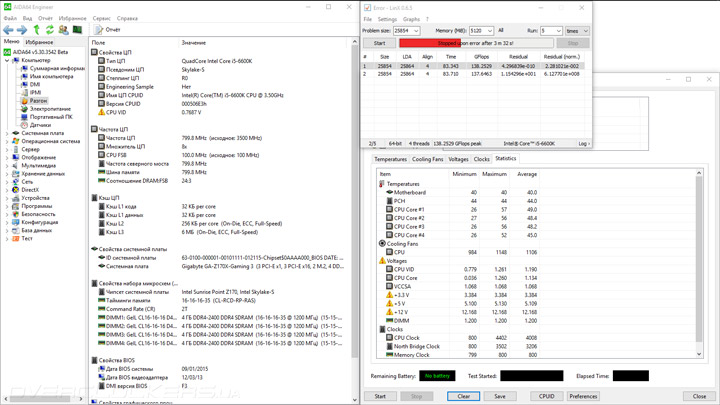Switch to the Cooling Fans tab
The height and width of the screenshot is (405, 720).
(x=428, y=159)
